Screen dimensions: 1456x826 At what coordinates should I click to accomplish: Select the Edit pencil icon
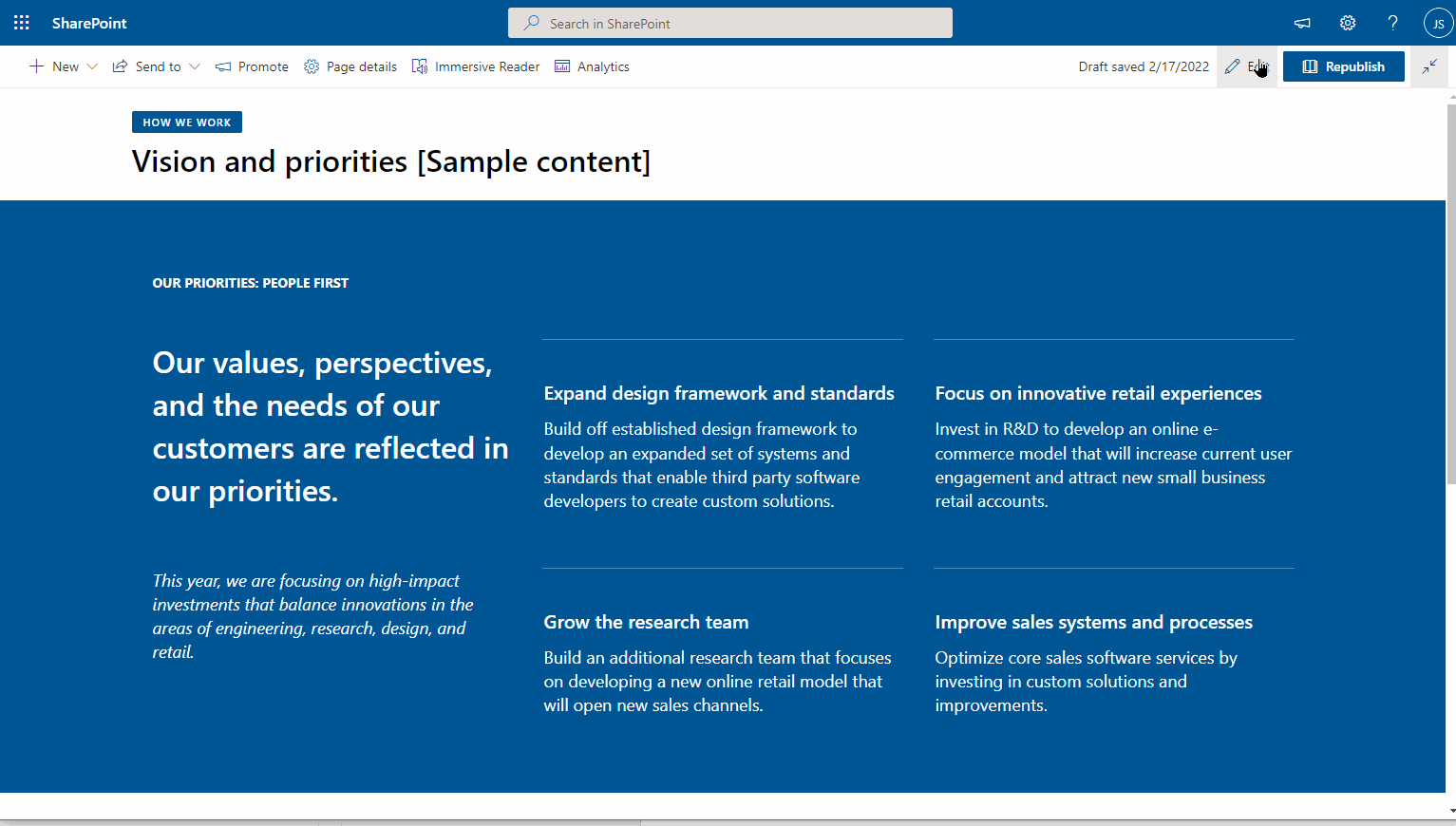1233,66
